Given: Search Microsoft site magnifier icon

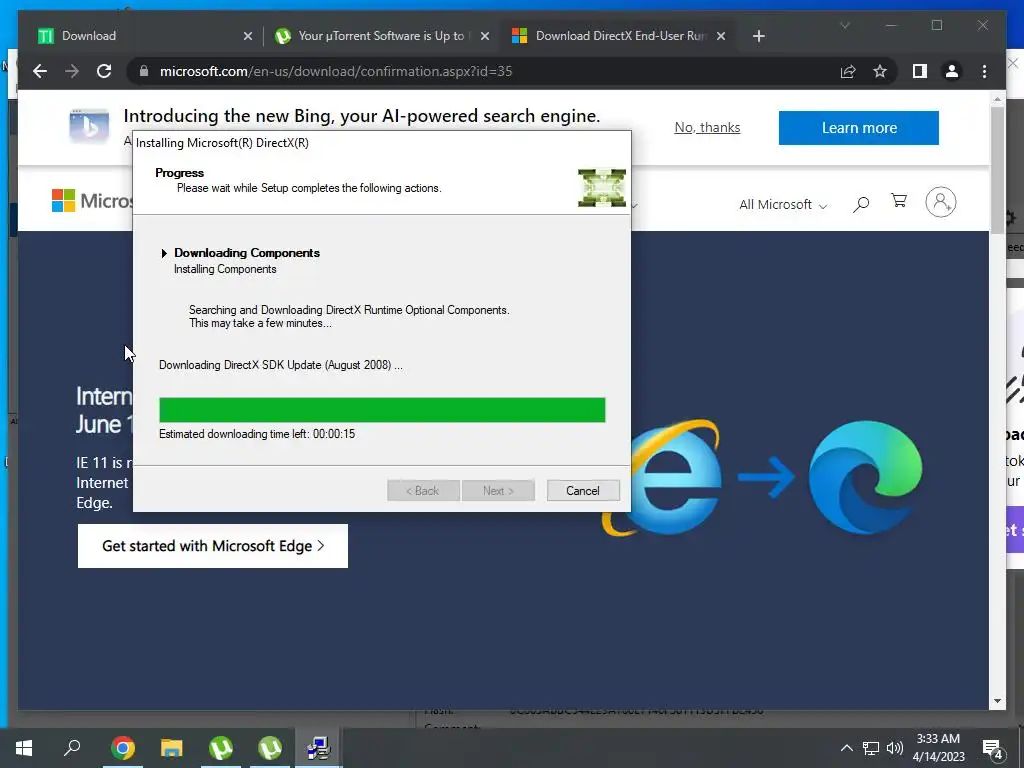Looking at the screenshot, I should pos(861,204).
